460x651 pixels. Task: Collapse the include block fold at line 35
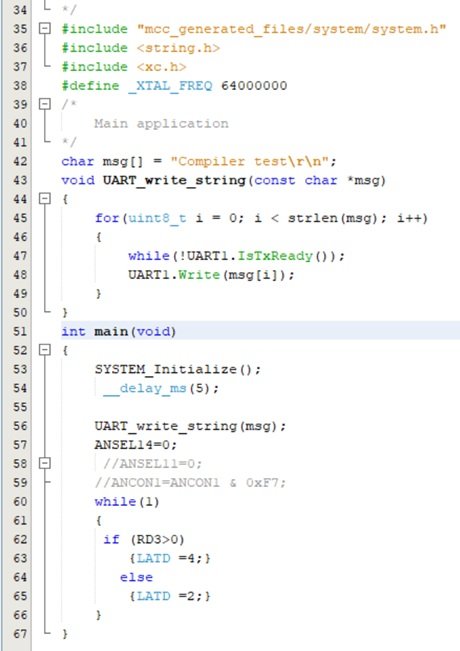tap(44, 29)
